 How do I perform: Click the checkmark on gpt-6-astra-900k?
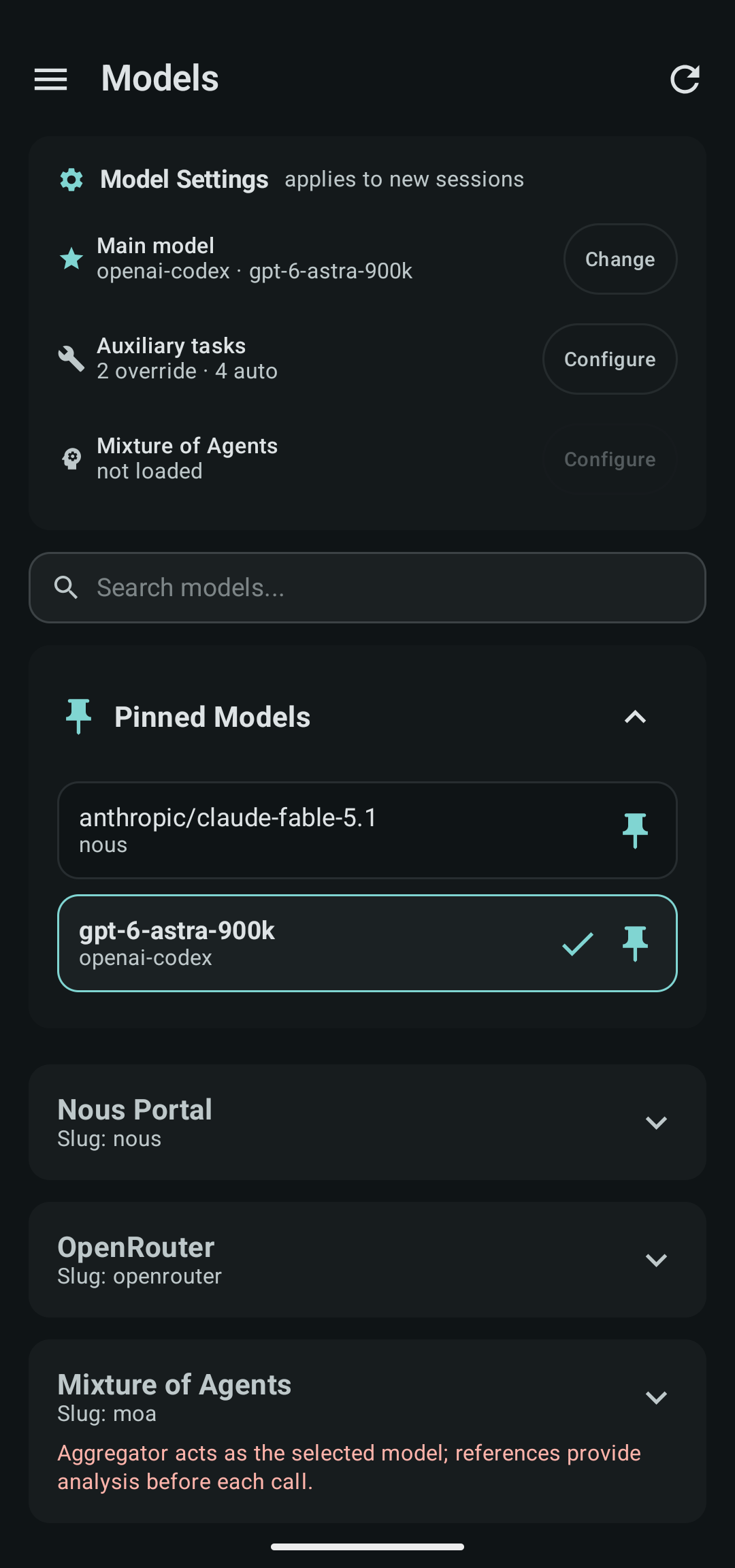coord(578,944)
